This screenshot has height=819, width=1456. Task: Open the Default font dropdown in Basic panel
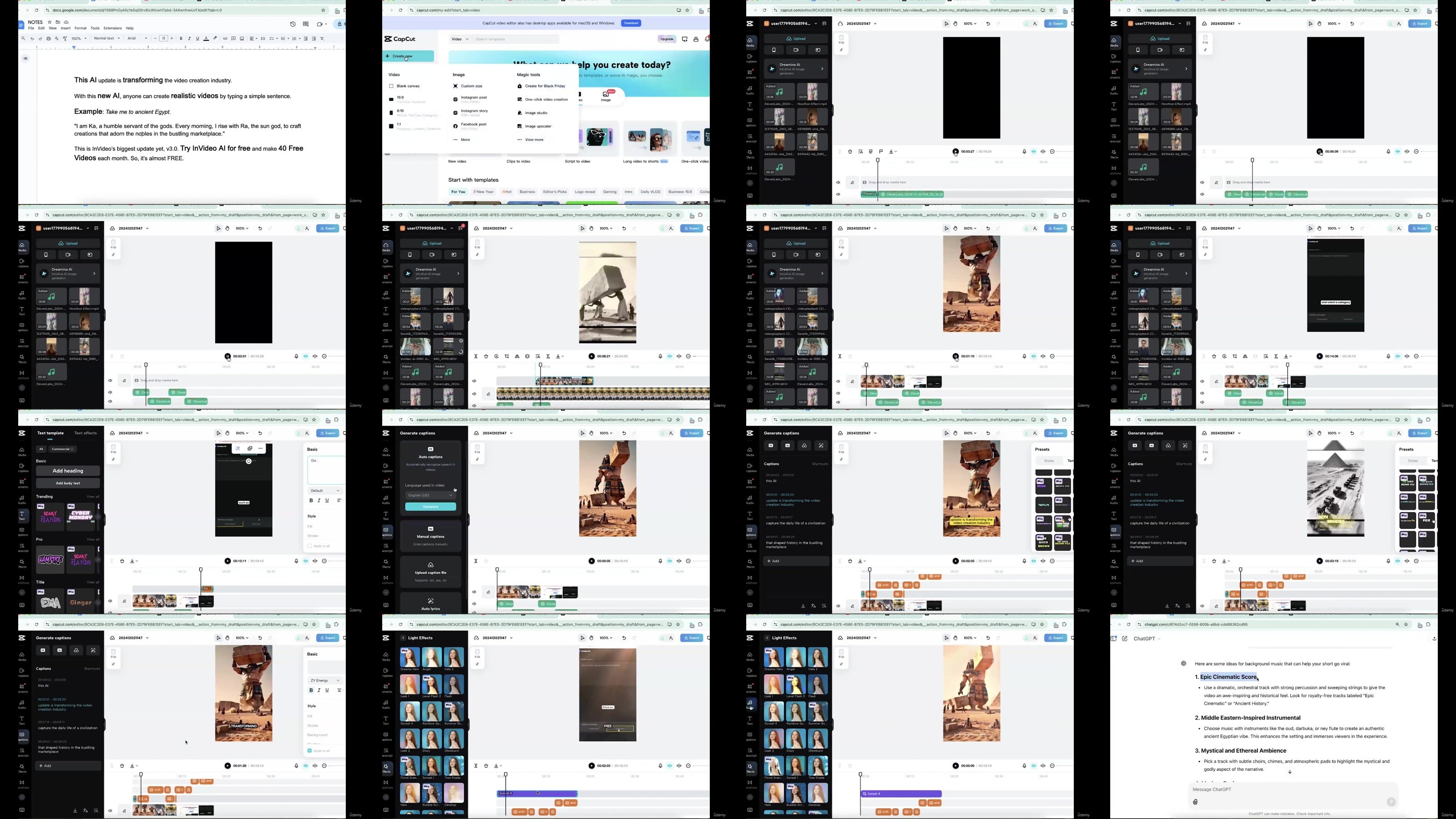pyautogui.click(x=325, y=490)
